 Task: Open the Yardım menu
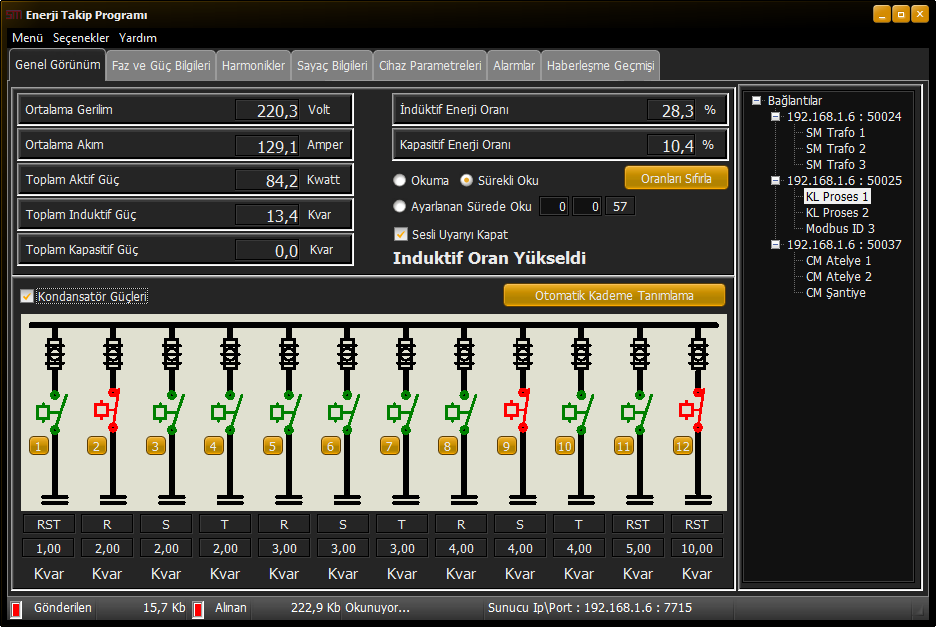pyautogui.click(x=138, y=38)
